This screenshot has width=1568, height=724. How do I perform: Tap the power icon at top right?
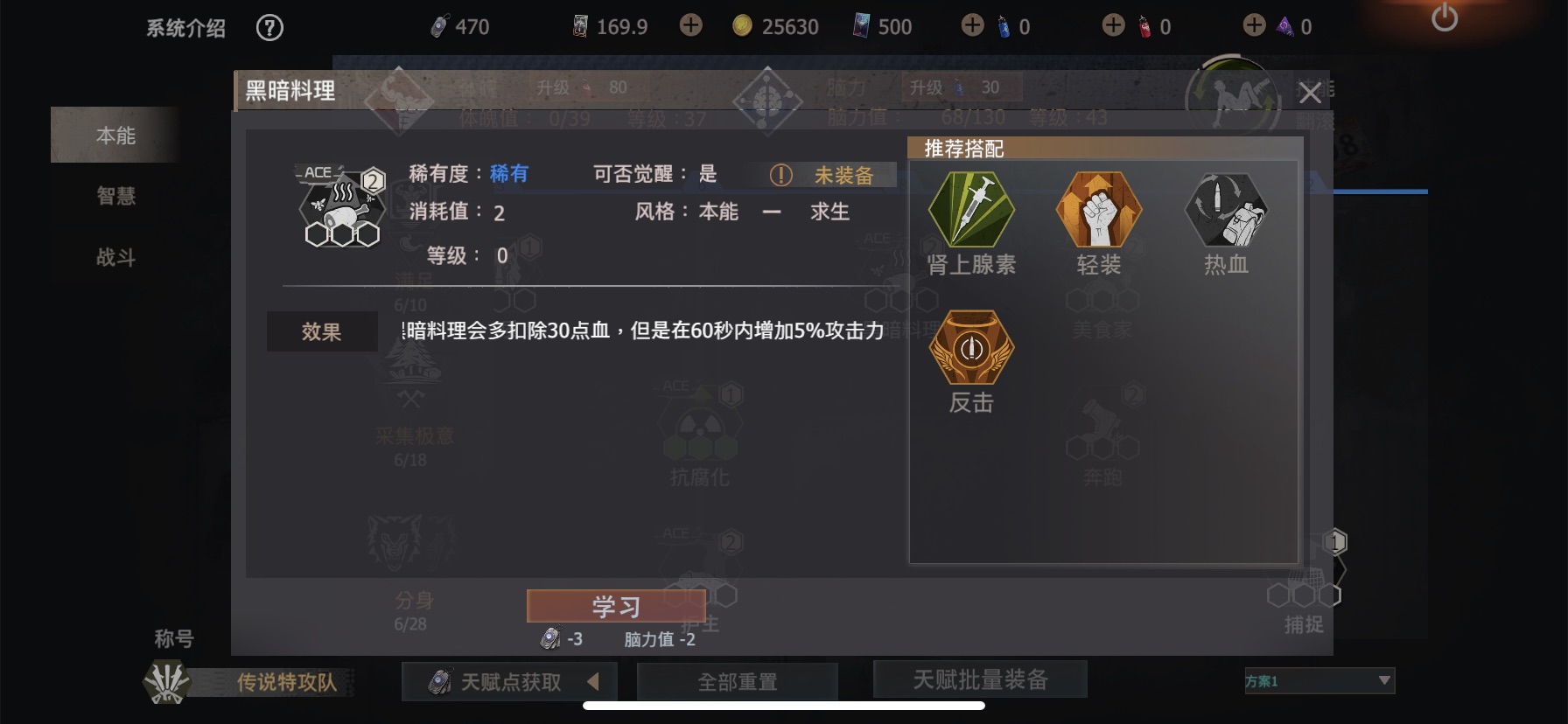click(1444, 18)
